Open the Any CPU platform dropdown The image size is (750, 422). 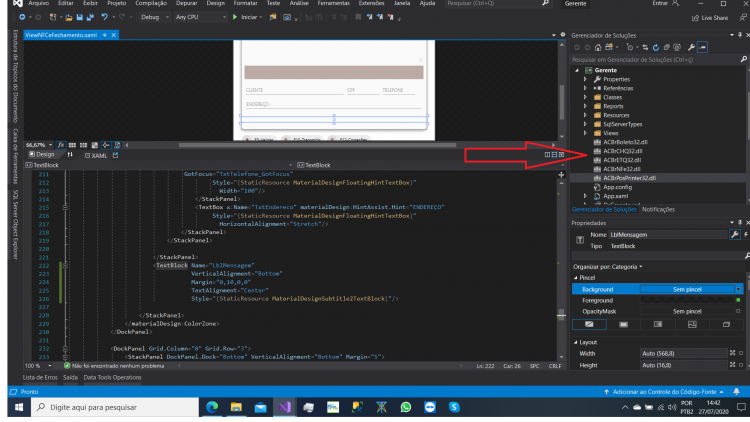200,17
